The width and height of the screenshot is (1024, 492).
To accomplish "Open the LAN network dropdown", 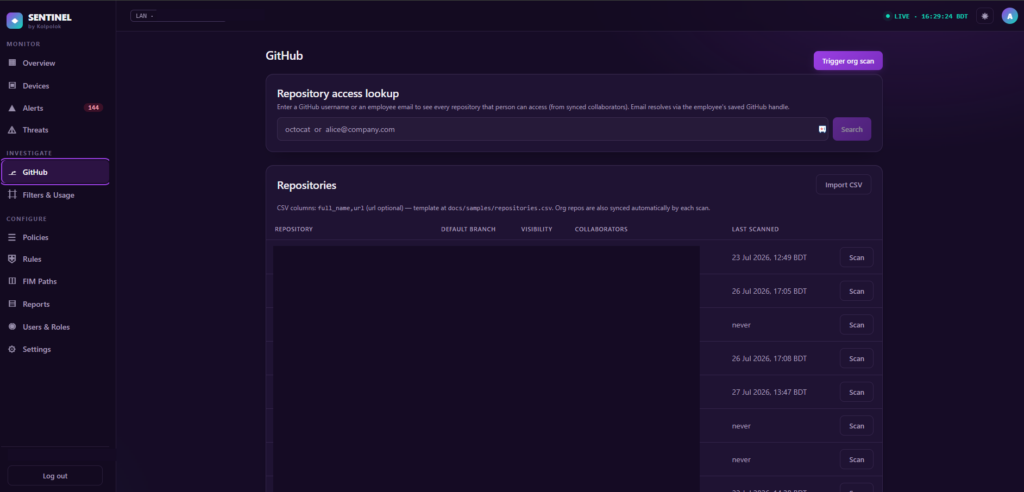I will coord(178,16).
